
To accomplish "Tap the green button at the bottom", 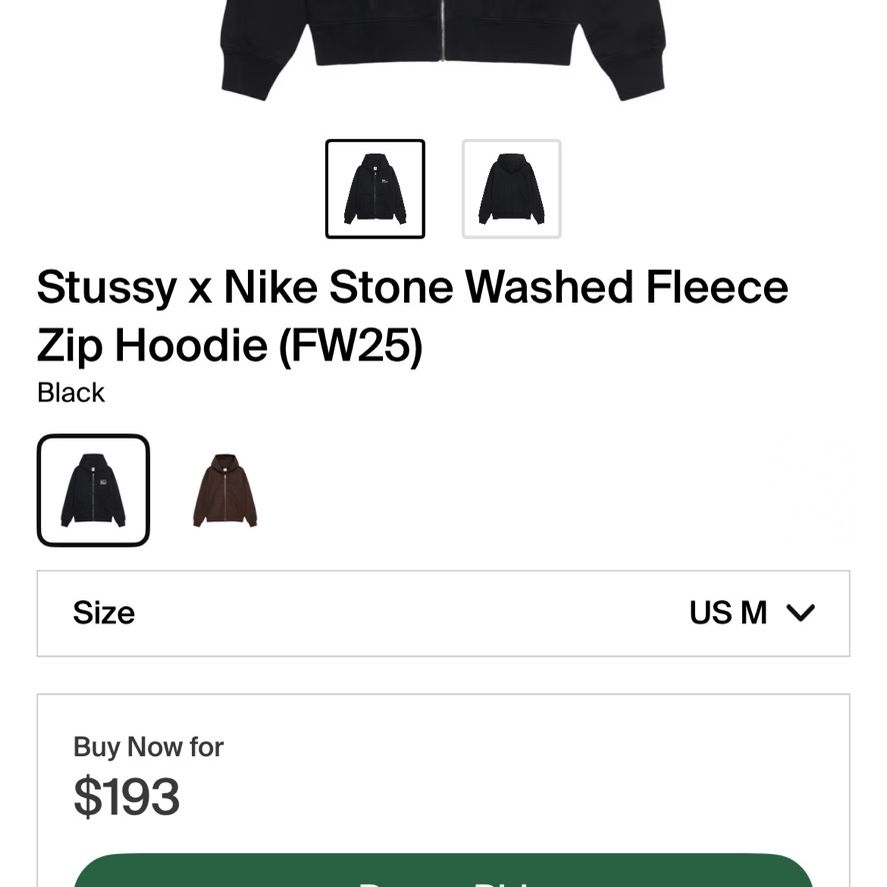I will tap(444, 870).
